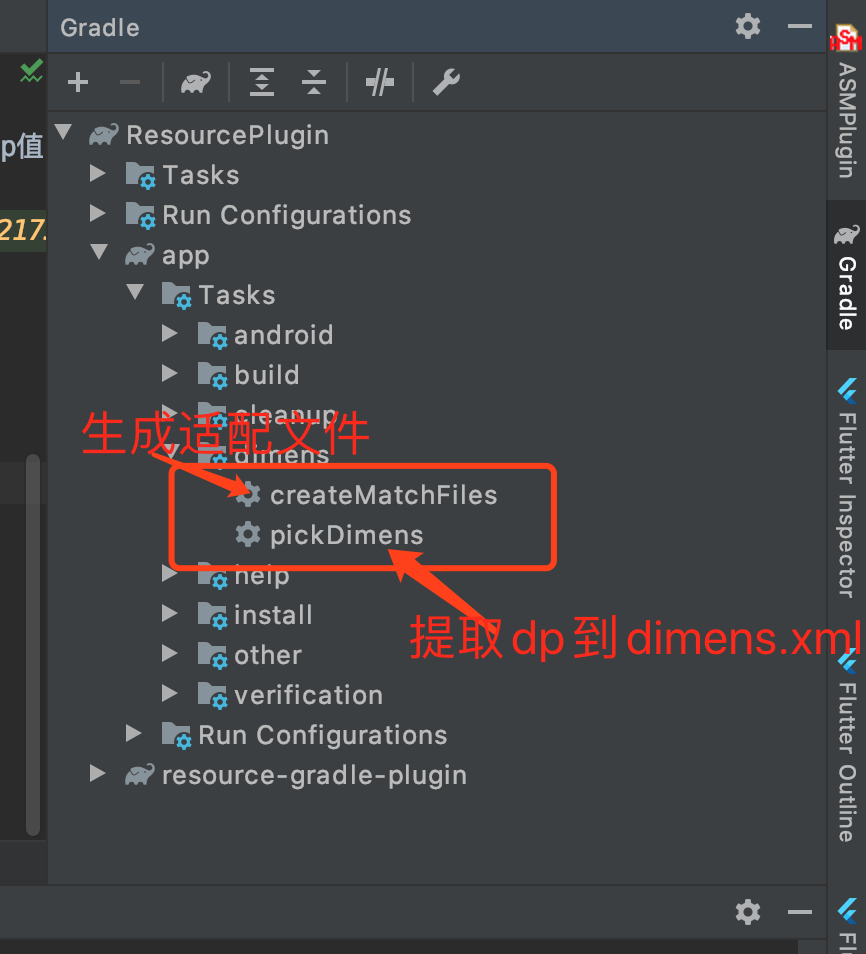Image resolution: width=866 pixels, height=954 pixels.
Task: Select the verification group label
Action: pyautogui.click(x=309, y=695)
